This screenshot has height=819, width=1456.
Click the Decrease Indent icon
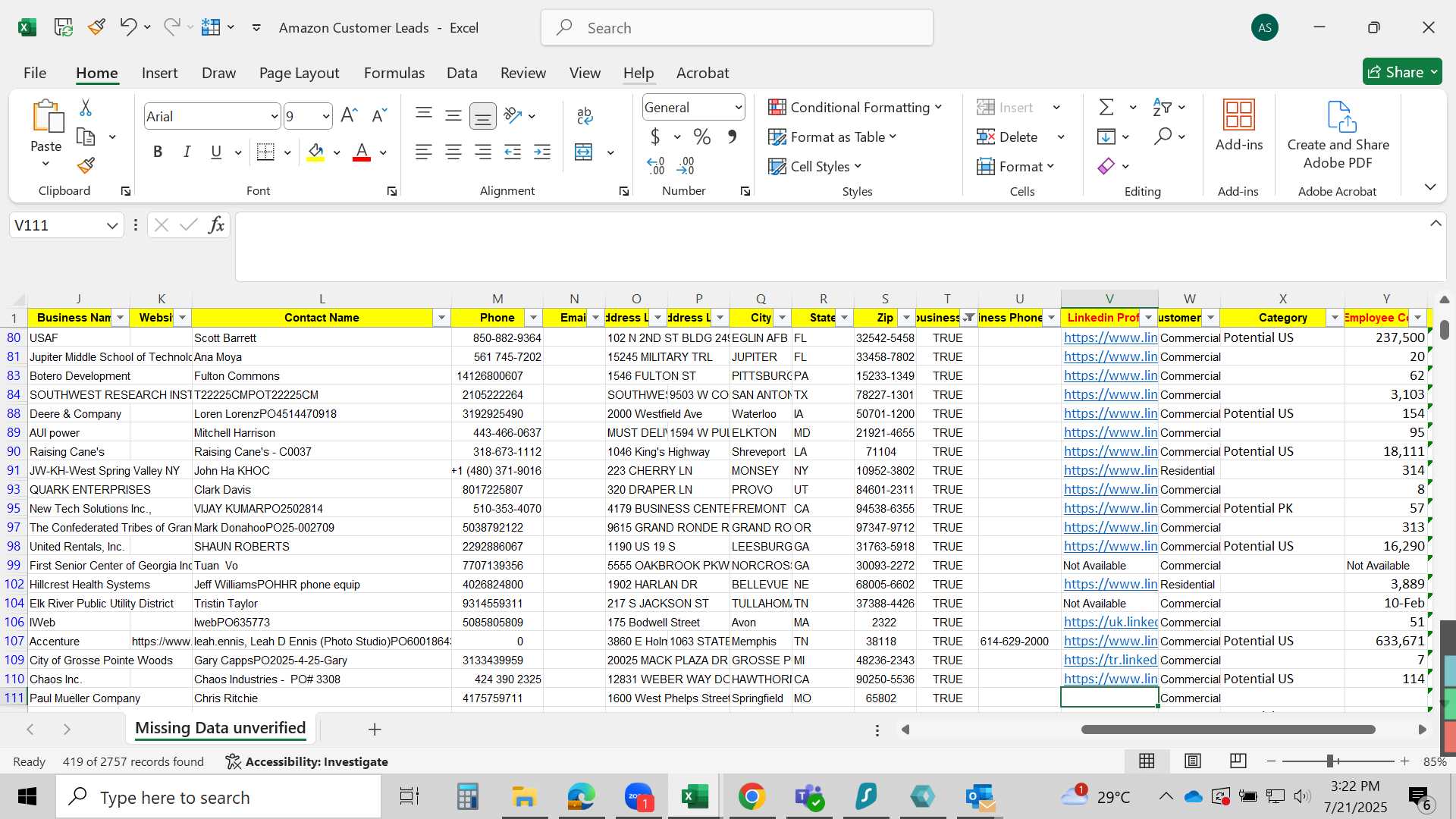click(x=513, y=152)
